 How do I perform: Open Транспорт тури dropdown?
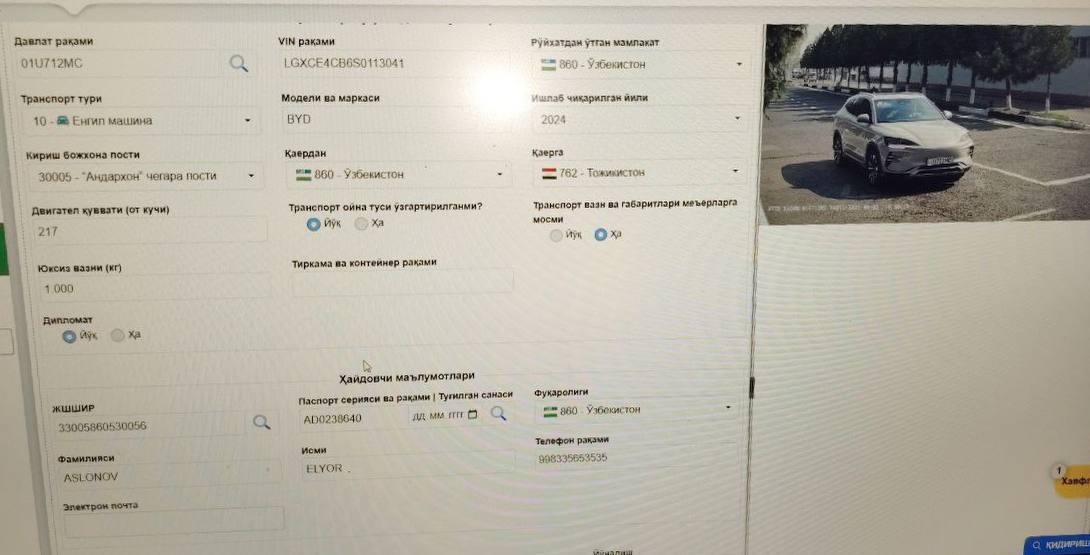tap(142, 121)
